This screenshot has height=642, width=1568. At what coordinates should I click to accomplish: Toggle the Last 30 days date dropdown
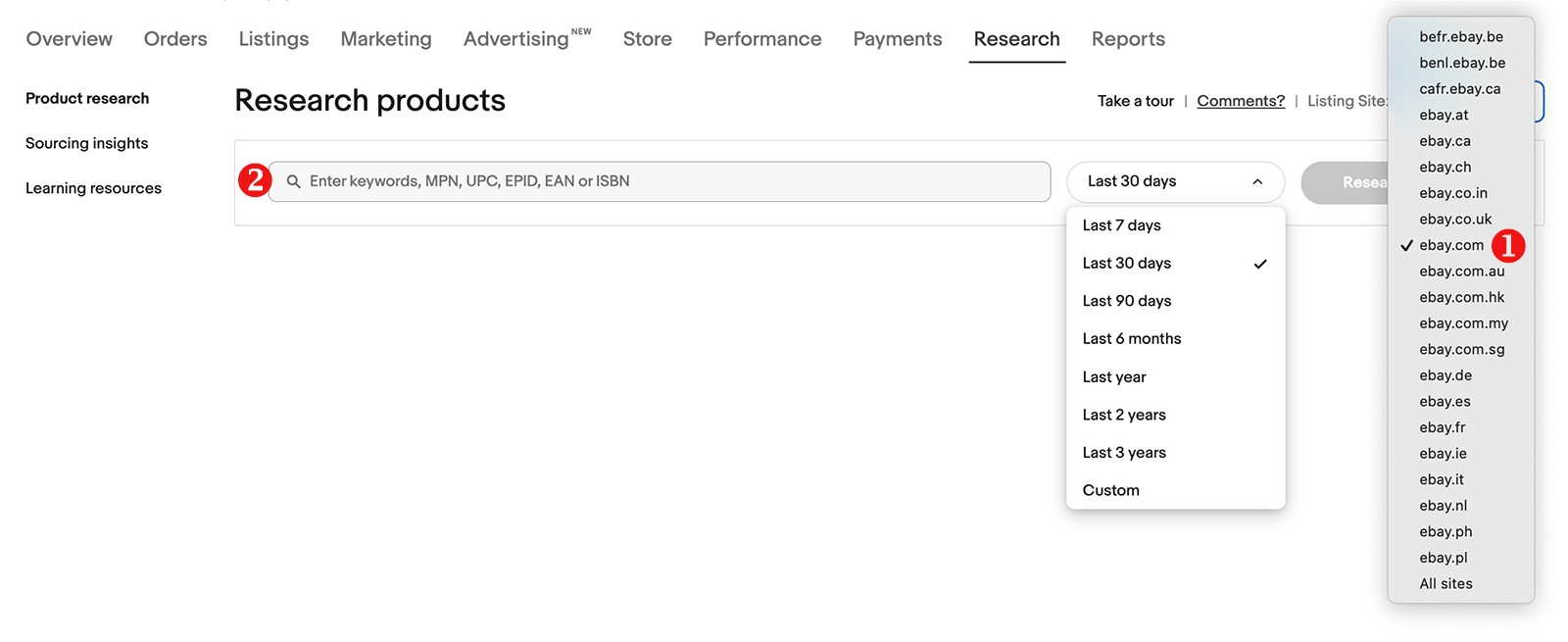click(1175, 181)
